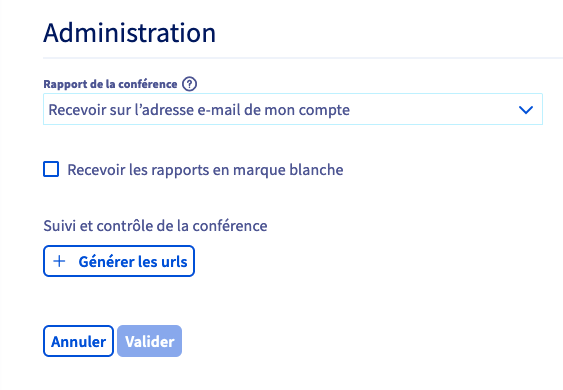
Task: Click the word 'Annuler' inside the outlined button
Action: (78, 342)
